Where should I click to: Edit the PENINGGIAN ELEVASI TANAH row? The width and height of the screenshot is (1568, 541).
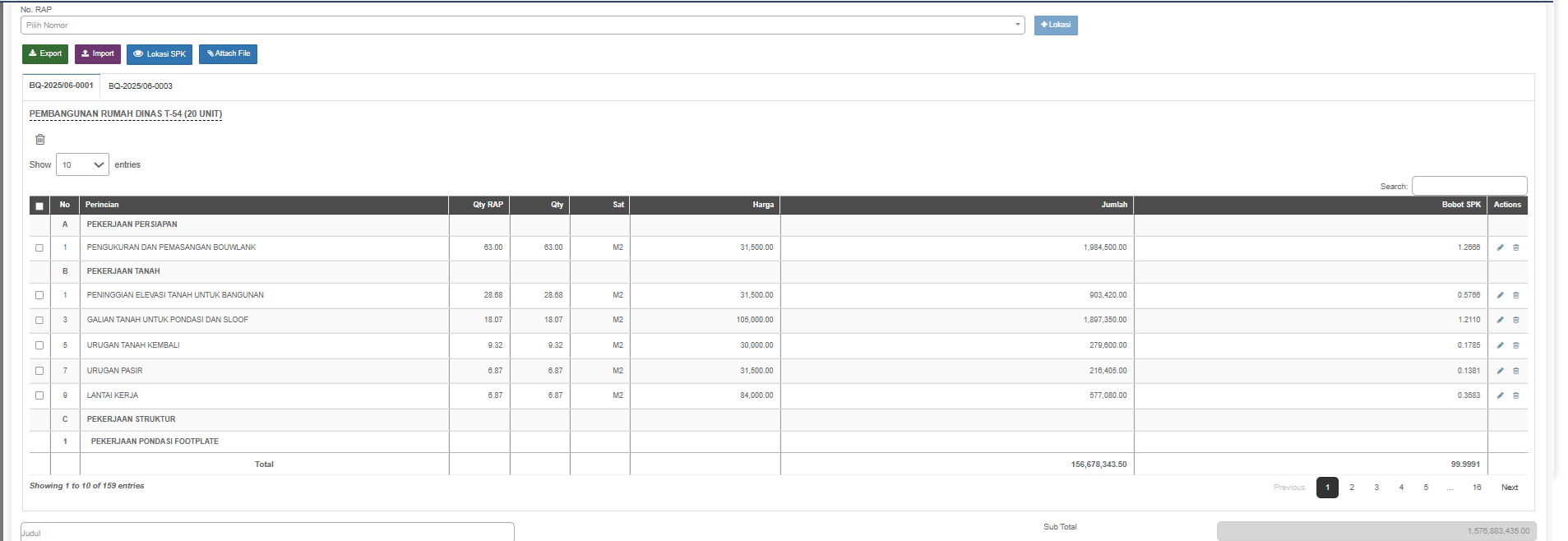[x=1500, y=295]
